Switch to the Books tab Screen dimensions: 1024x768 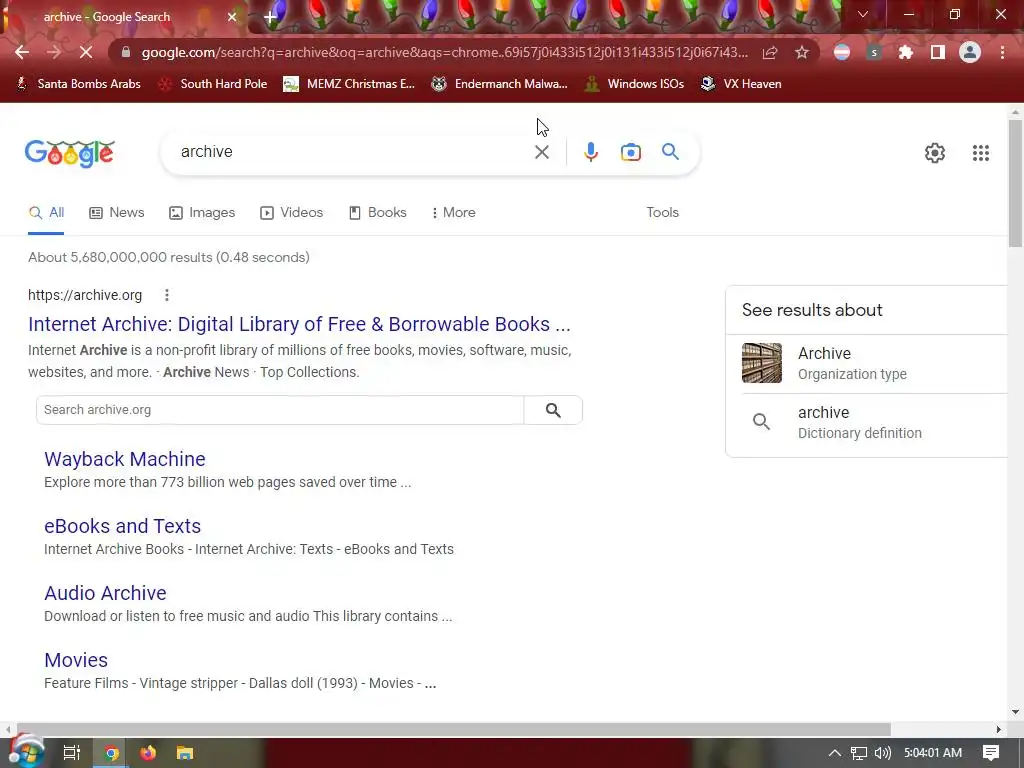[x=378, y=212]
